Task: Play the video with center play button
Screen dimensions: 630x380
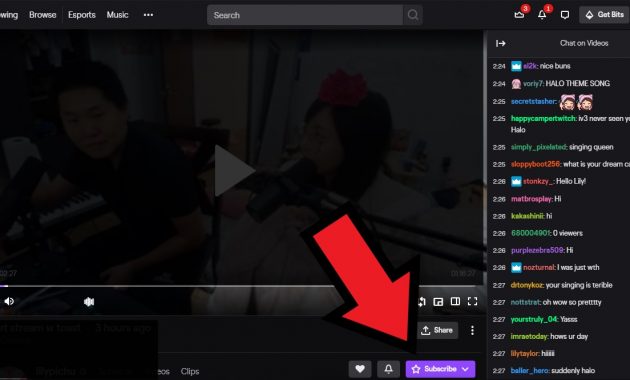Action: [x=233, y=171]
